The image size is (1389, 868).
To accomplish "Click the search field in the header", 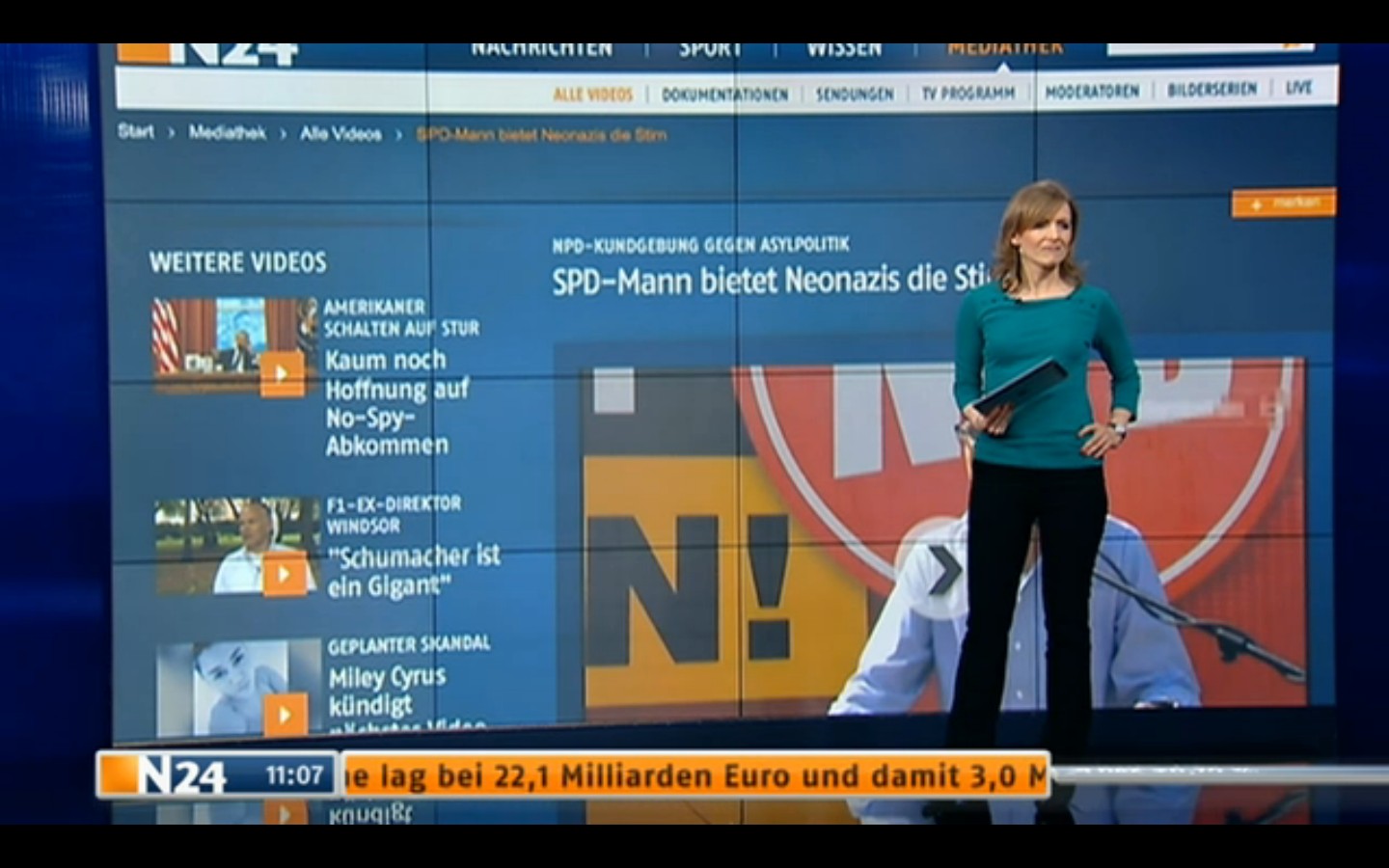I will (1211, 48).
